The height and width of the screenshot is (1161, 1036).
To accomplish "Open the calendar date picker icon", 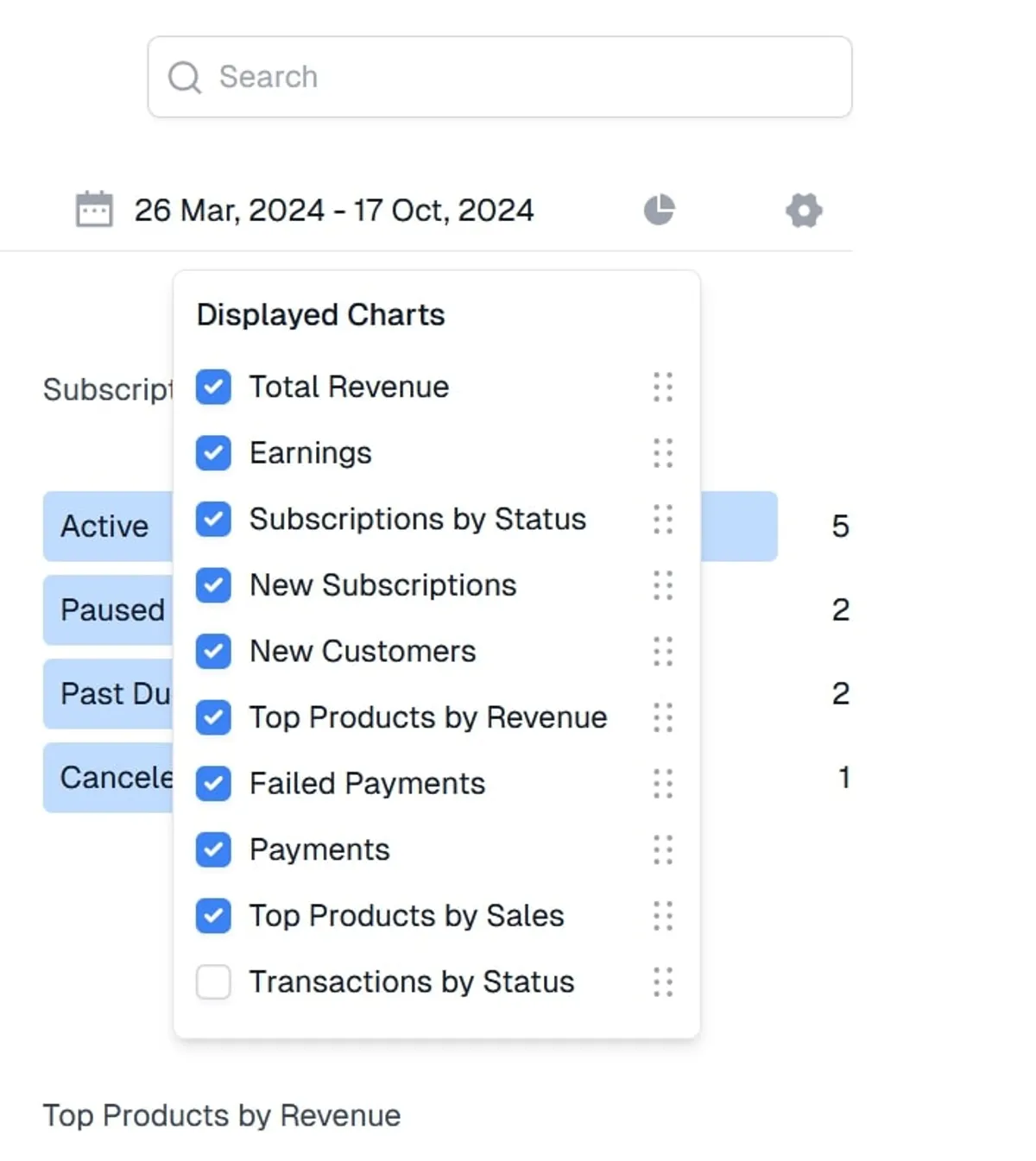I will (x=94, y=210).
